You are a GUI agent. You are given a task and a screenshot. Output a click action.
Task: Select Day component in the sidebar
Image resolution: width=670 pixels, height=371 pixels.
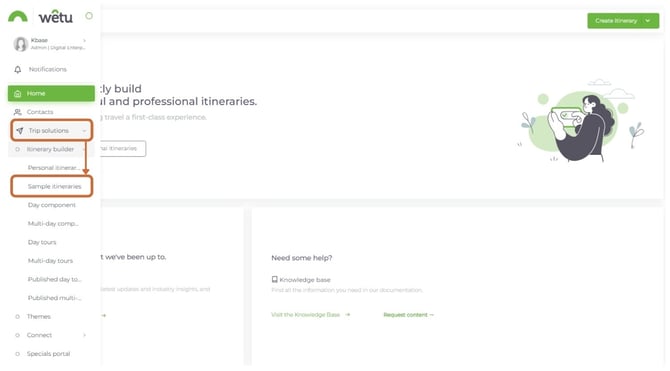tap(52, 205)
